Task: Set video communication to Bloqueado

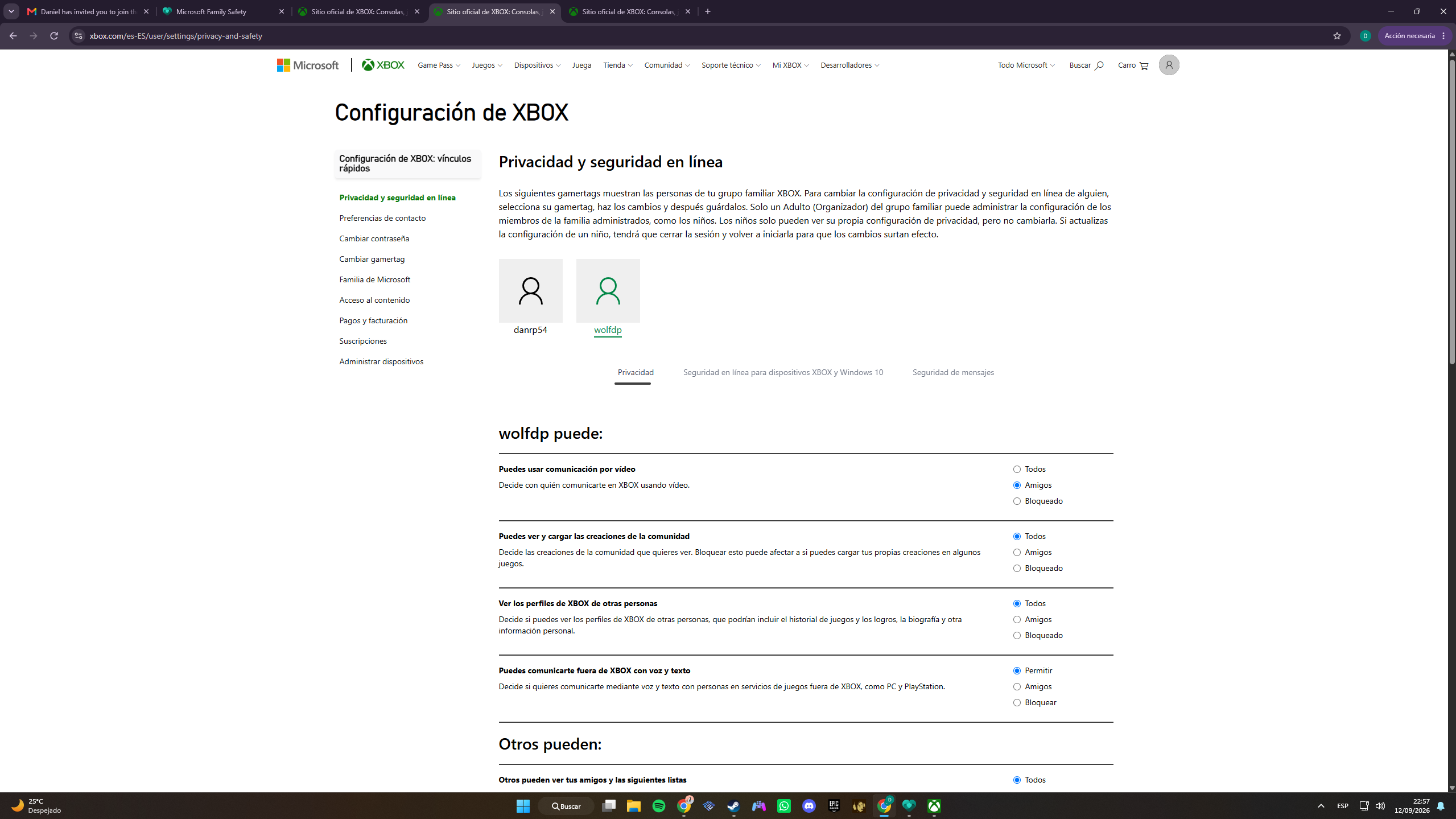Action: click(x=1017, y=501)
